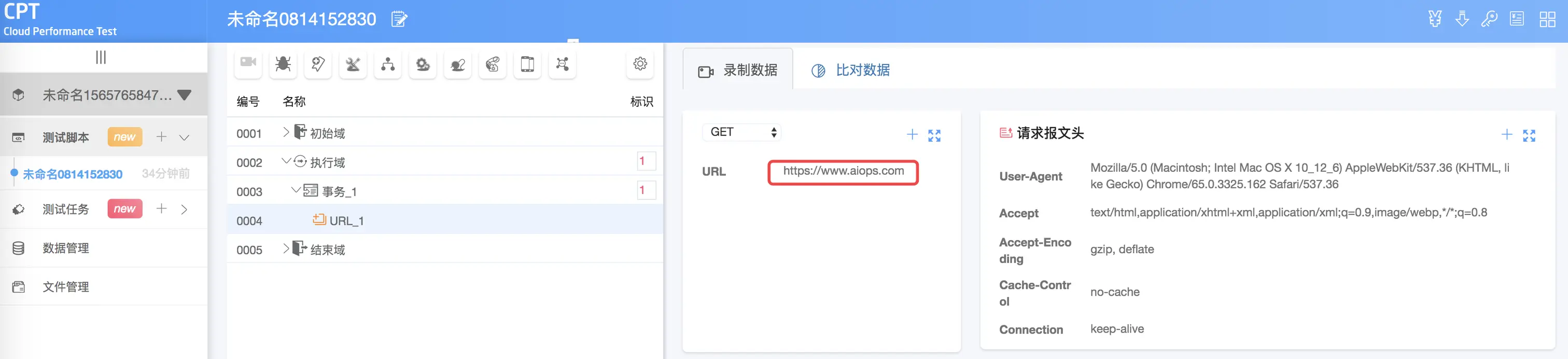Click the User-Agent header value

1299,175
